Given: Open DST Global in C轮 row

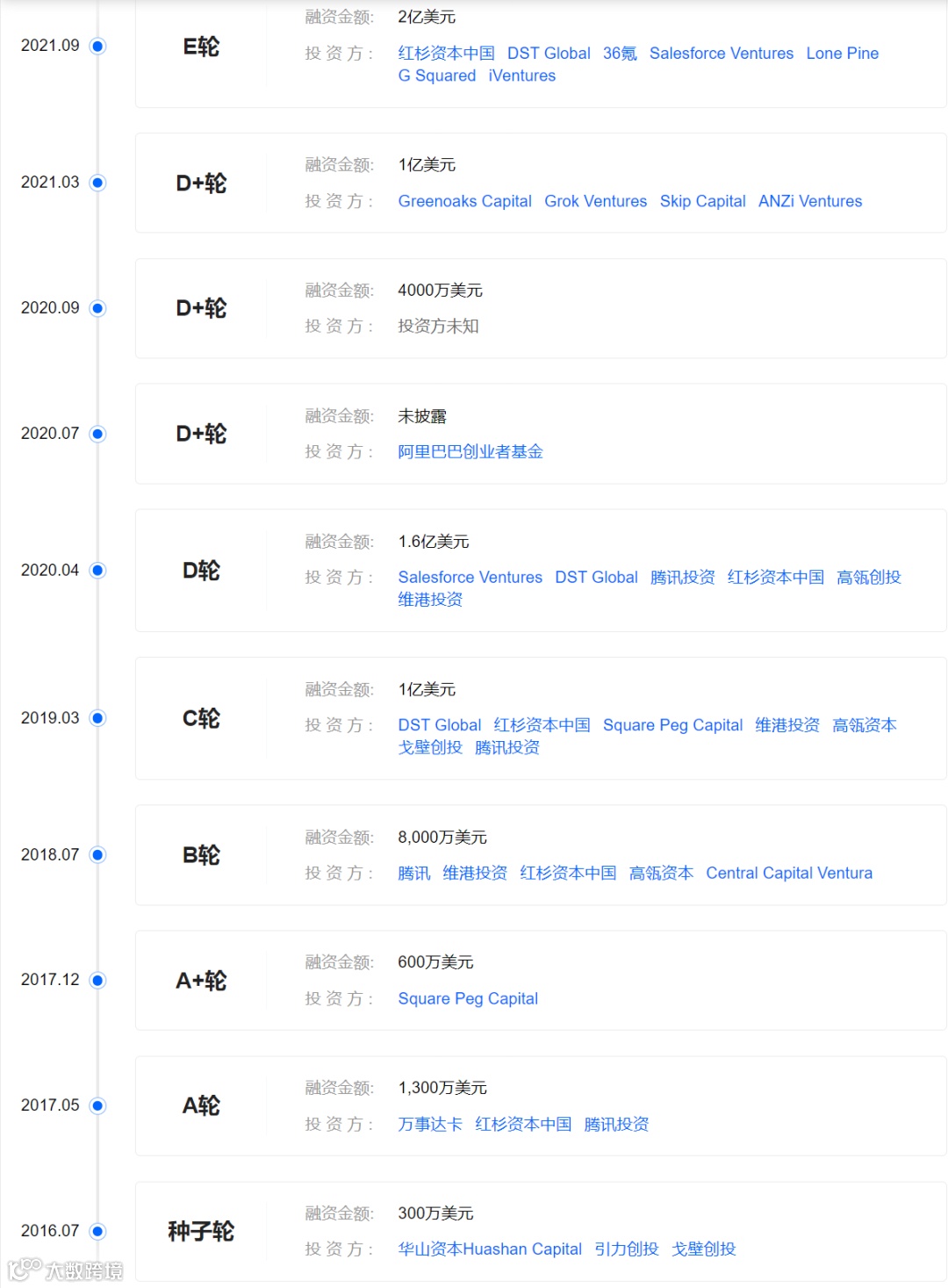Looking at the screenshot, I should (x=440, y=725).
